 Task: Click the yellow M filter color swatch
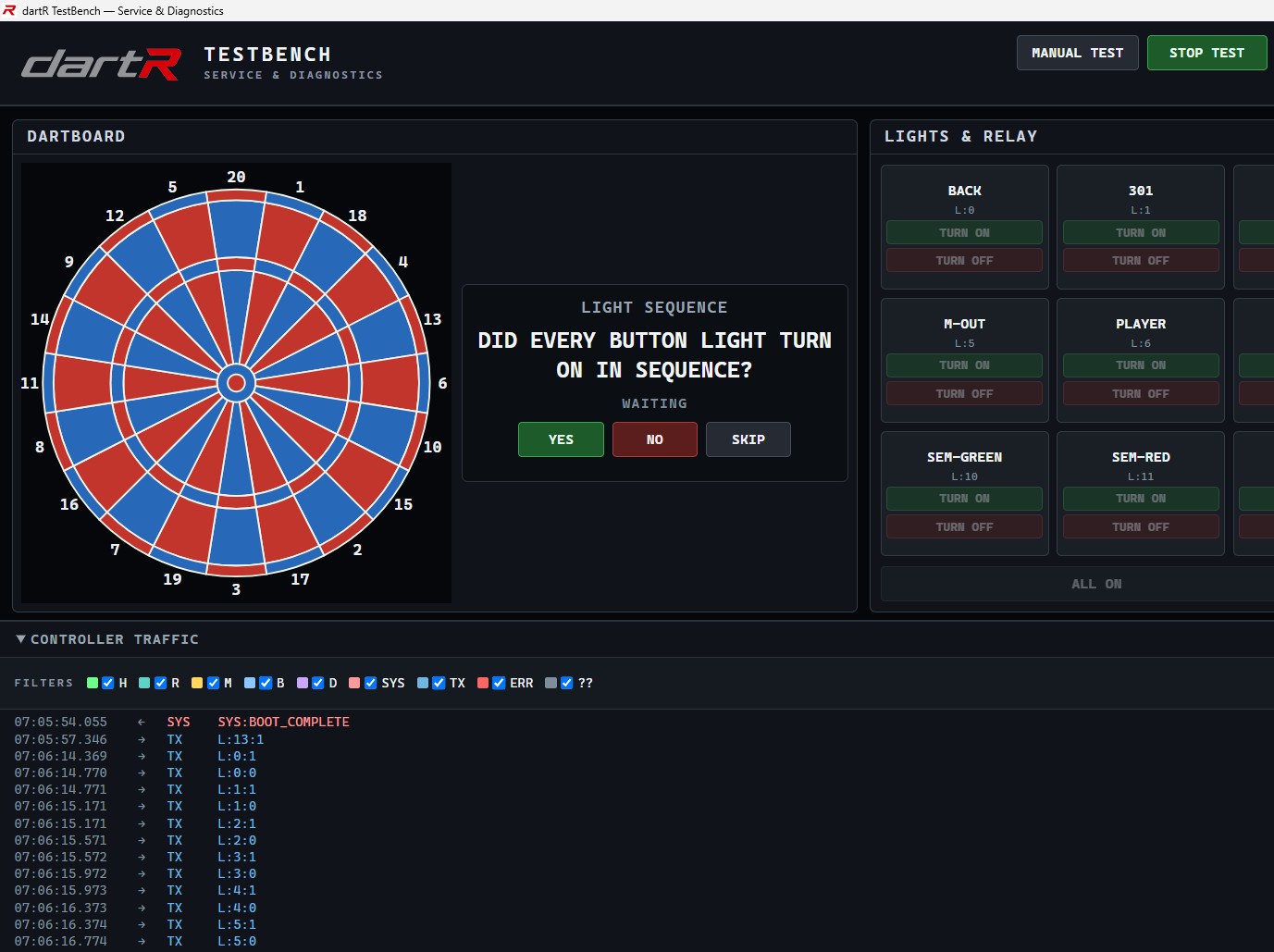(197, 683)
